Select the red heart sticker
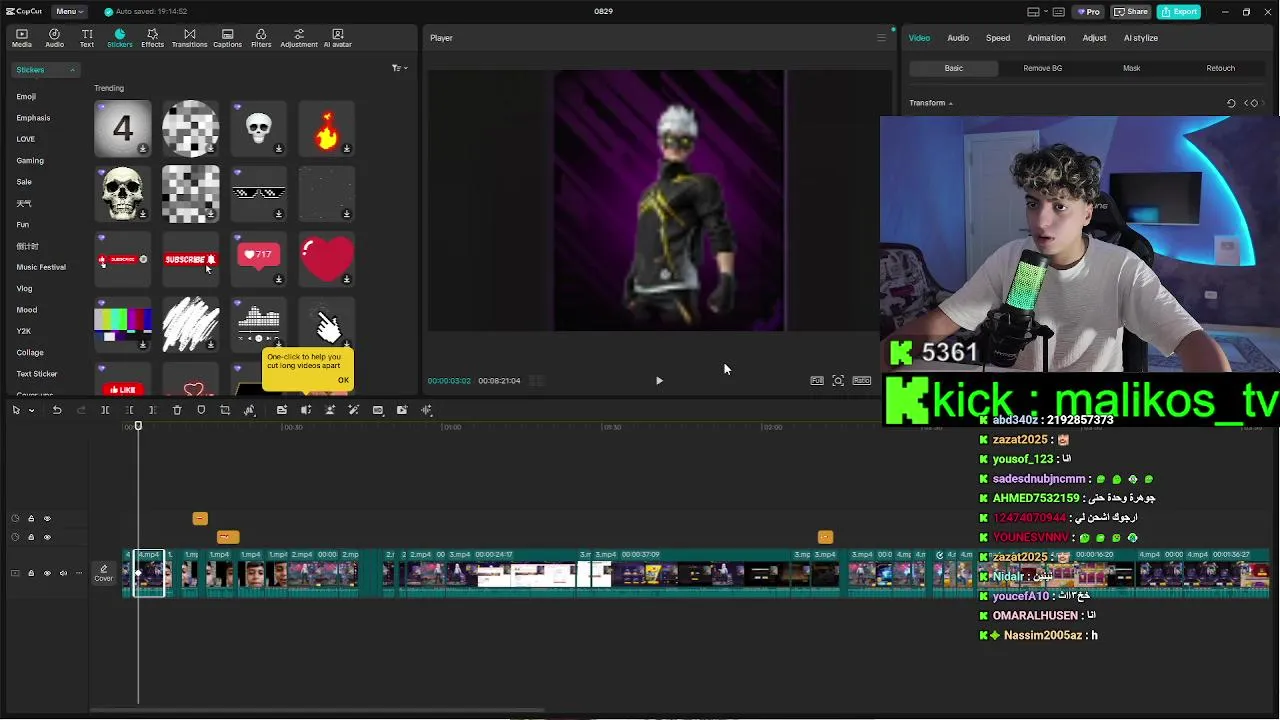Viewport: 1280px width, 720px height. pos(327,260)
